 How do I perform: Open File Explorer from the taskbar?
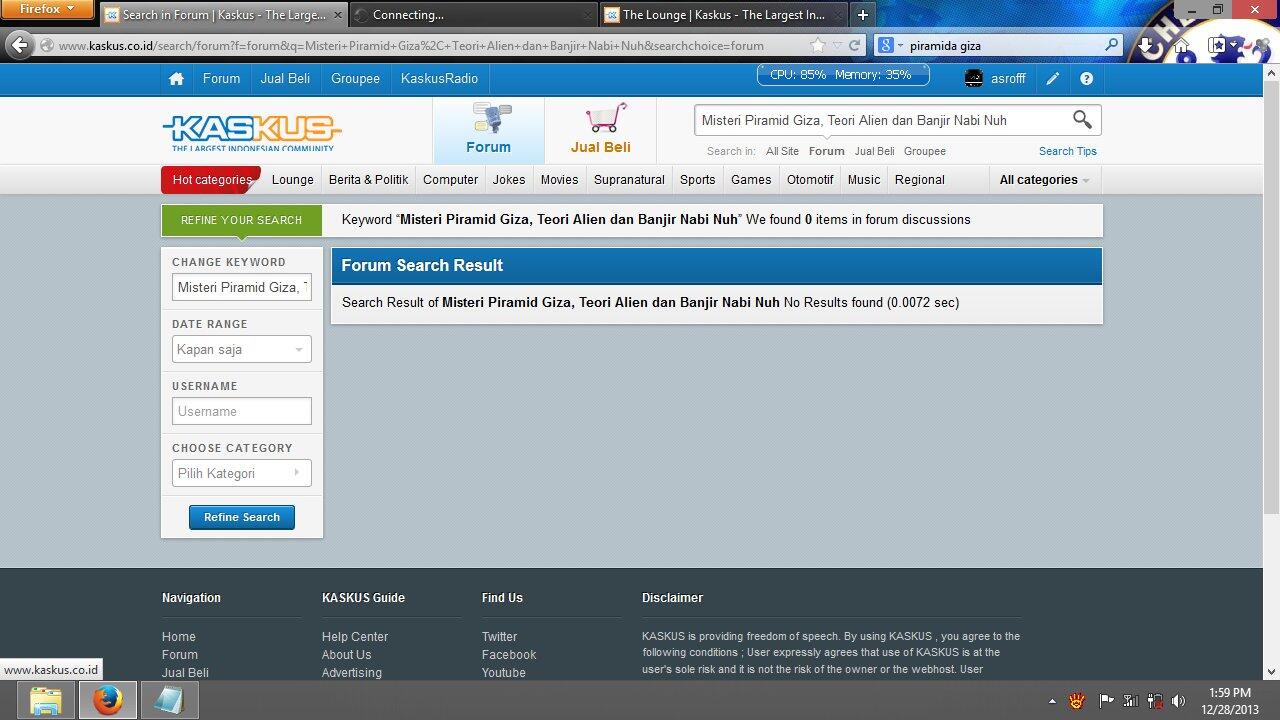(45, 700)
